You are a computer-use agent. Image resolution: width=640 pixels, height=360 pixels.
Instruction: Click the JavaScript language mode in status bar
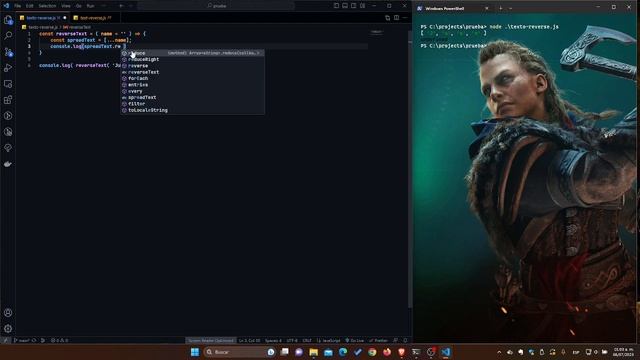pos(329,340)
